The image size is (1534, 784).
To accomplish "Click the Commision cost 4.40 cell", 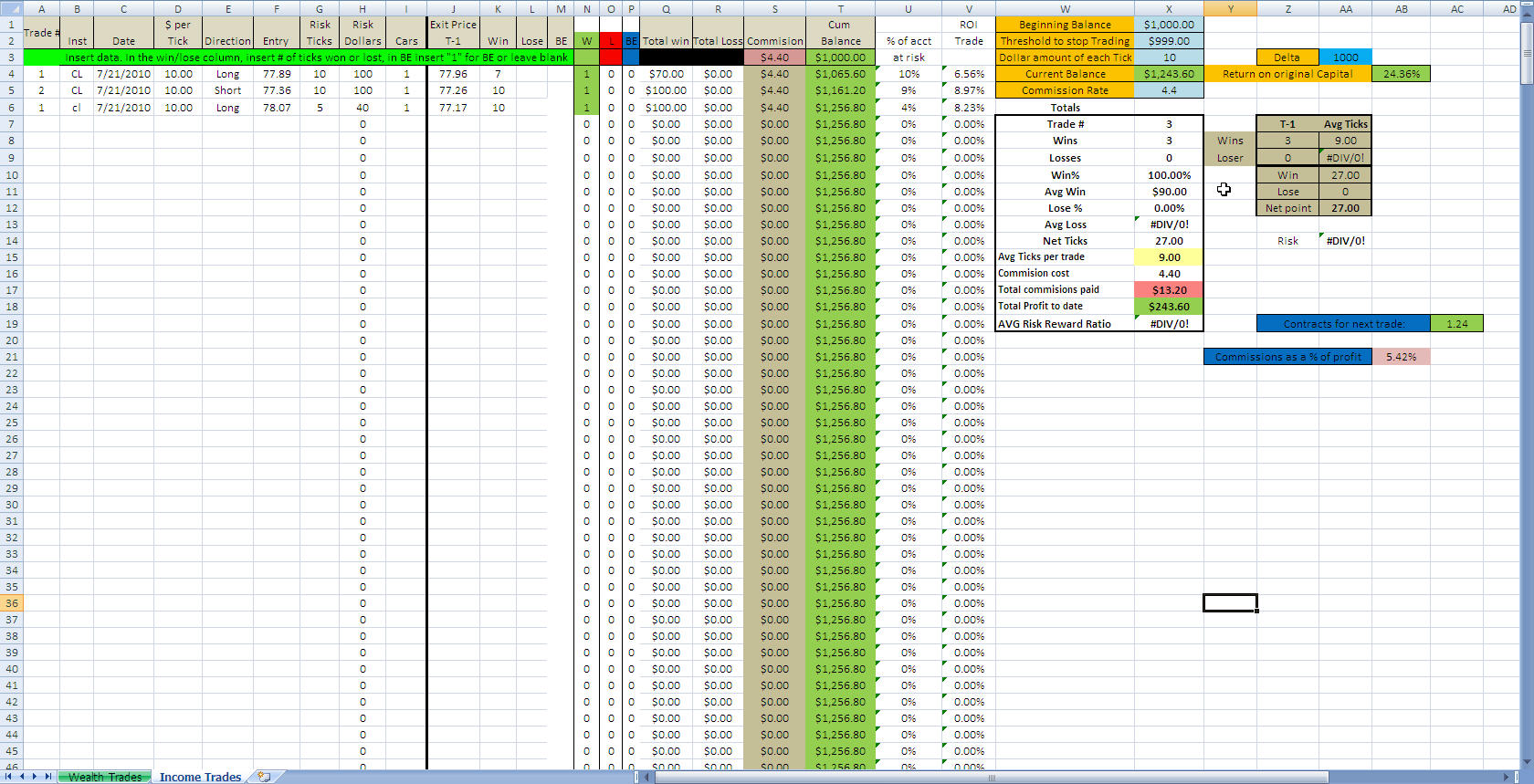I will click(1169, 274).
